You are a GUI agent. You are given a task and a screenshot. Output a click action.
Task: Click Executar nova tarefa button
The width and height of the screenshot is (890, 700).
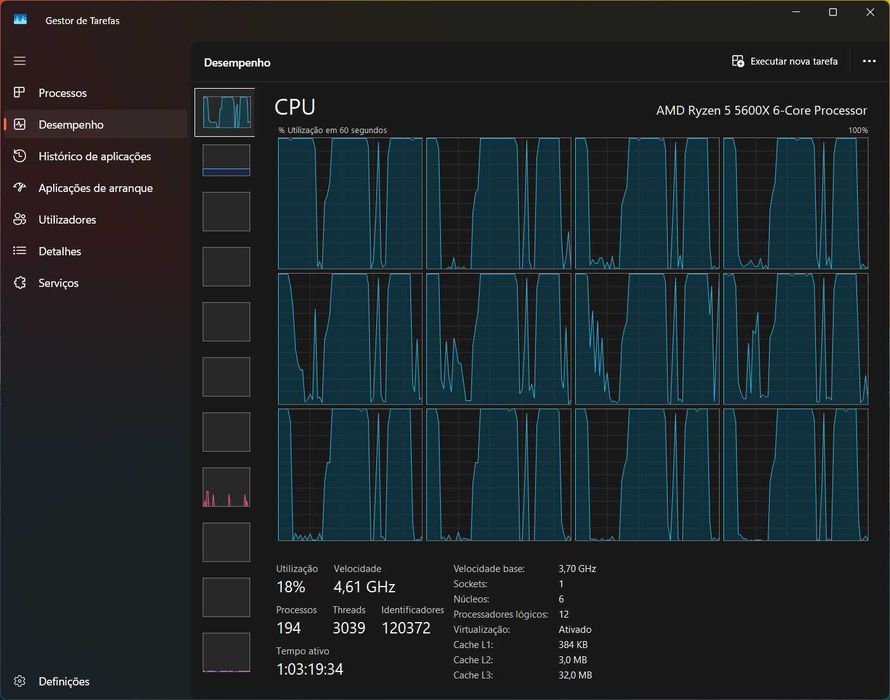coord(784,61)
